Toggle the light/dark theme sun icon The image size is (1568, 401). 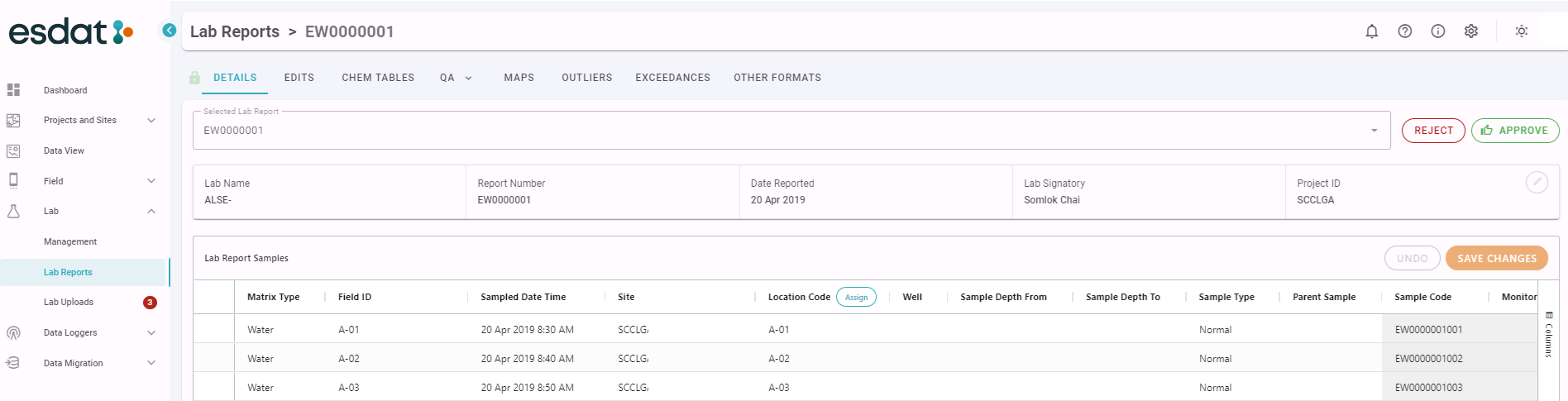point(1521,31)
